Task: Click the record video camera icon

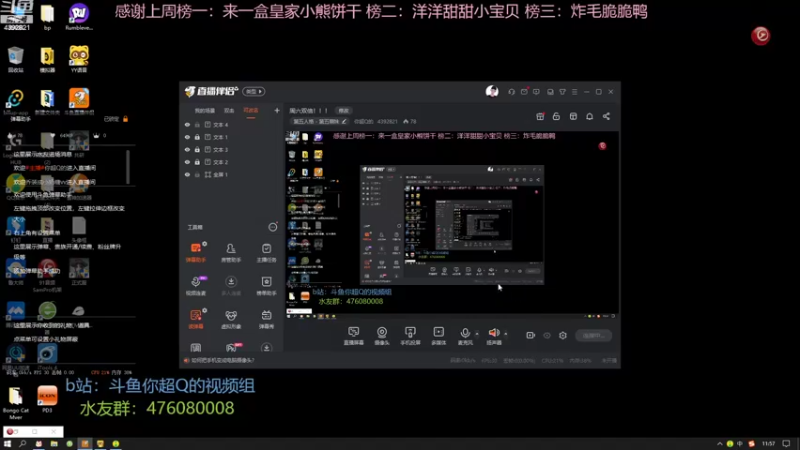Action: click(x=530, y=335)
